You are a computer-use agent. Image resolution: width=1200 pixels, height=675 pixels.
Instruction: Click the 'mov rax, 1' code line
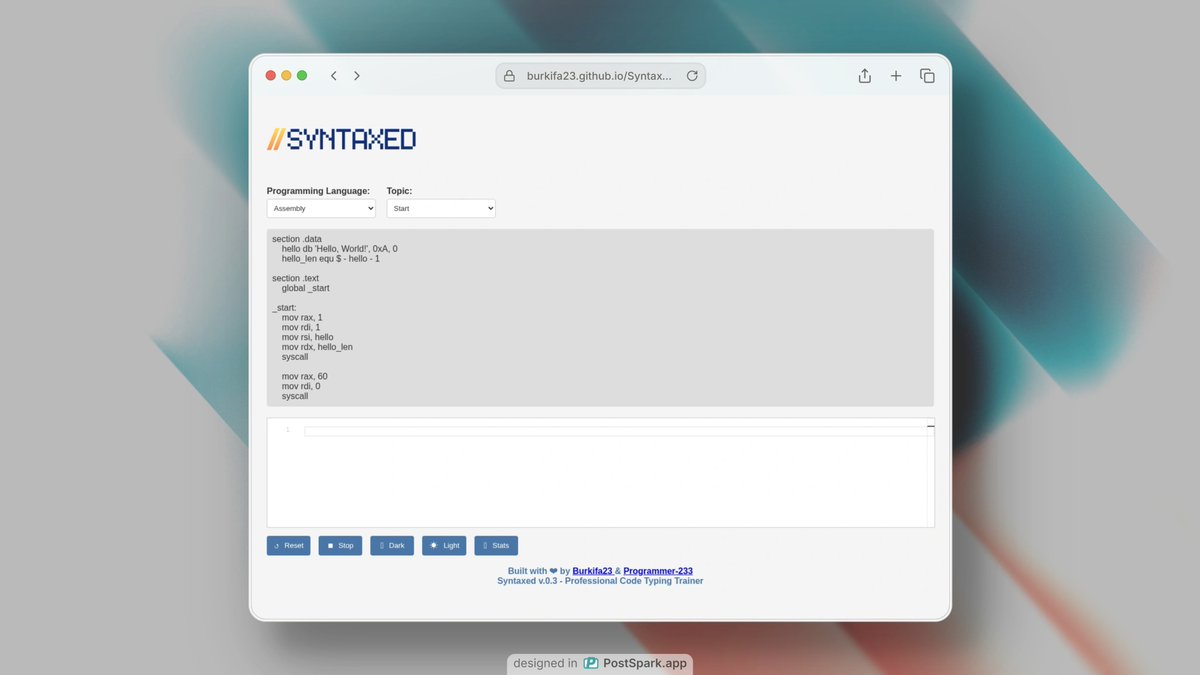[x=302, y=317]
